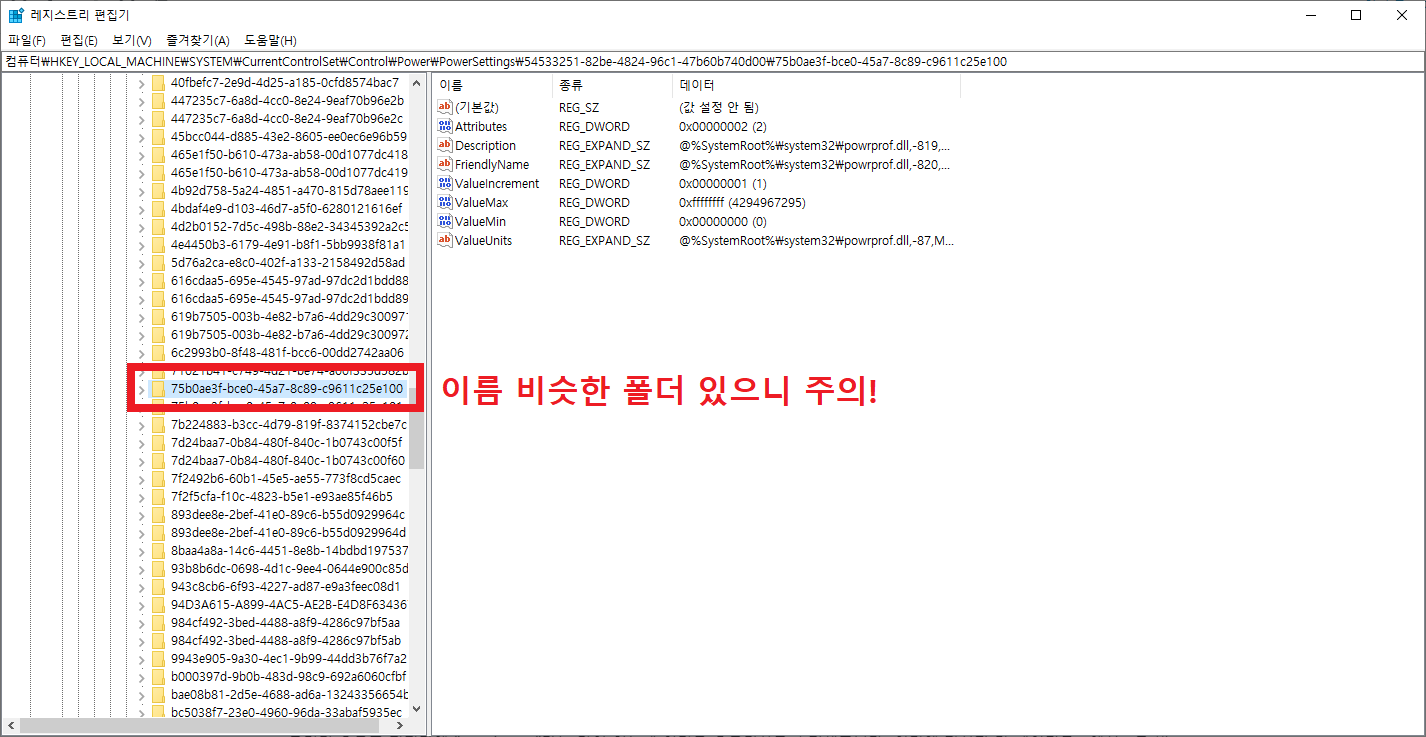The width and height of the screenshot is (1426, 737).
Task: Select the folder icon of key 4d2b0152-7d5c-498b
Action: click(158, 226)
